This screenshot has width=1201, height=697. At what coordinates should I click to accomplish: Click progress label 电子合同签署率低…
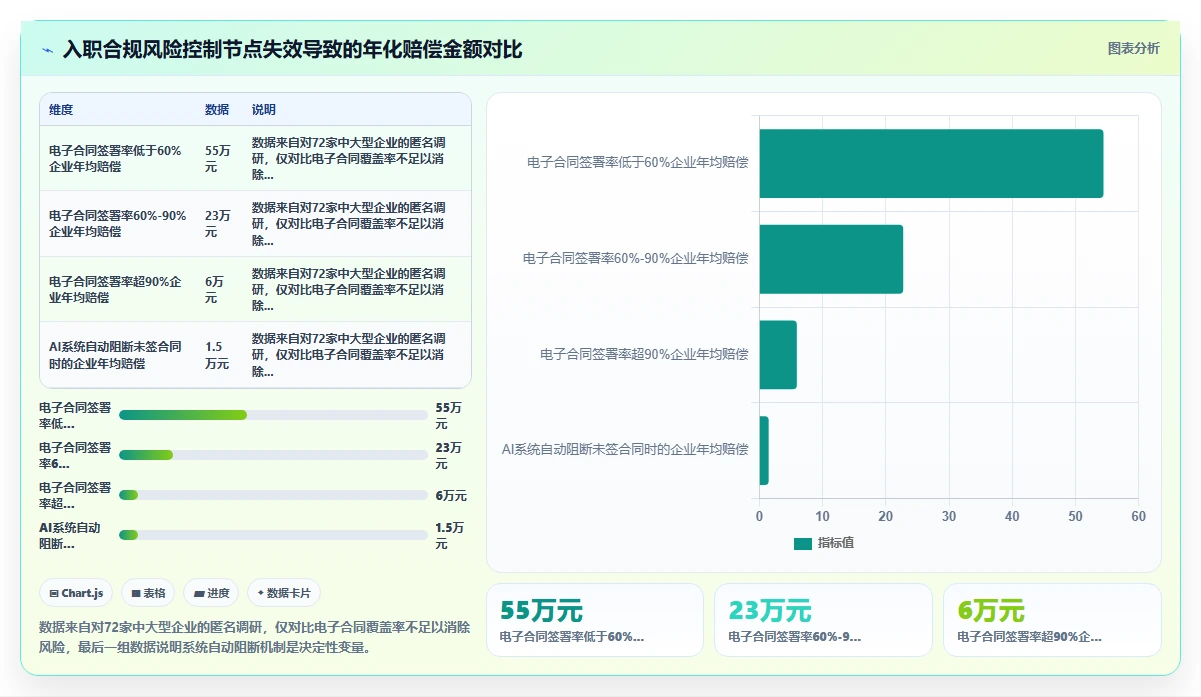75,415
